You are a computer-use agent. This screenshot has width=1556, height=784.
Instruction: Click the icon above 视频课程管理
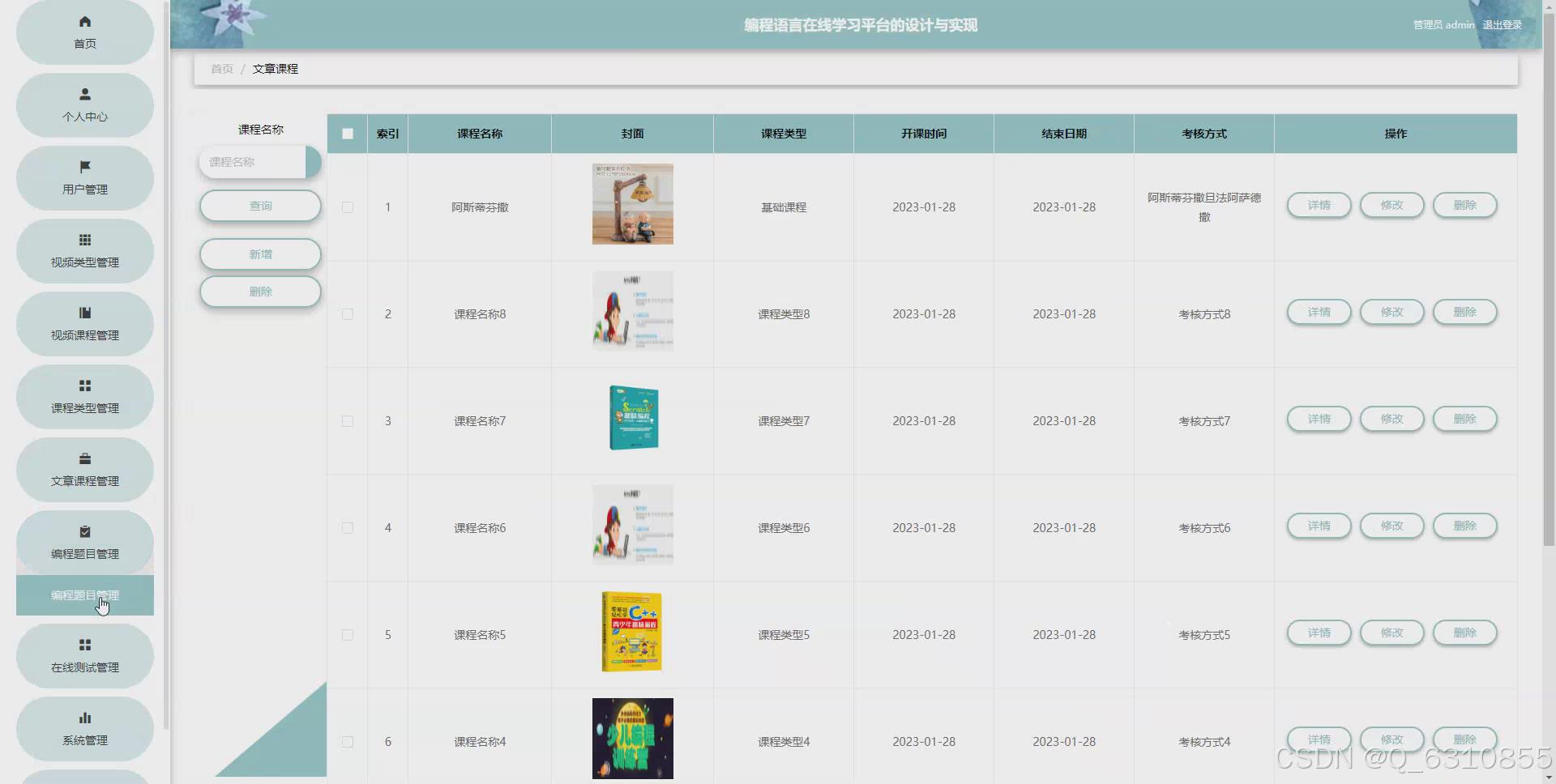85,313
